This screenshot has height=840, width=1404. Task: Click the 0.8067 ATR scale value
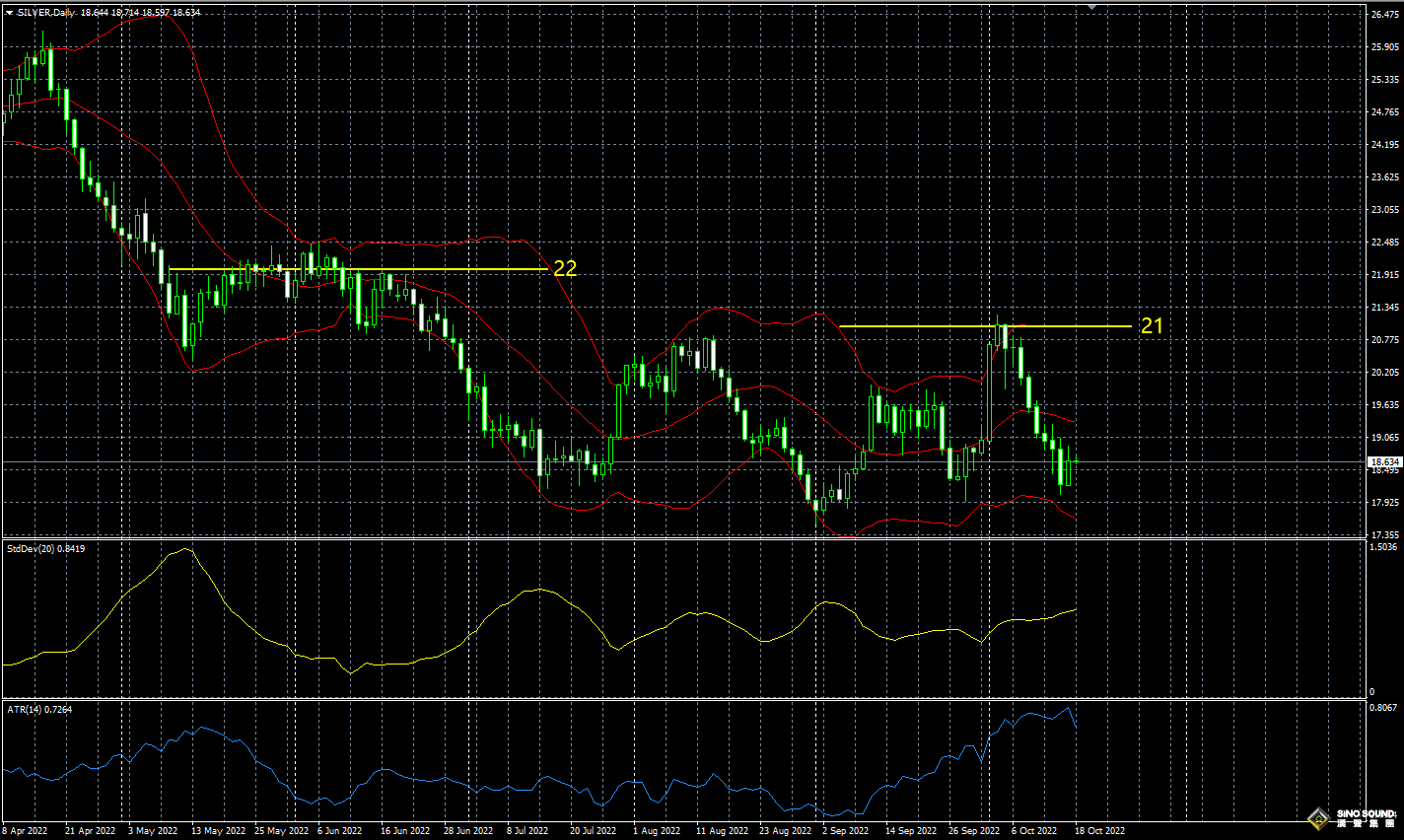(1384, 708)
